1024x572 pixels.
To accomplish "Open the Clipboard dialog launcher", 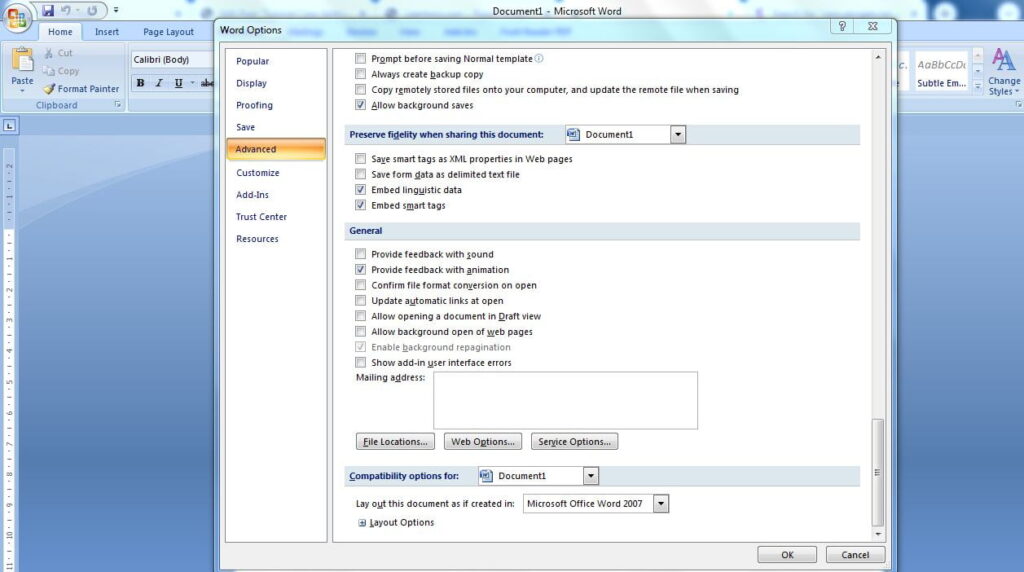I will (118, 104).
